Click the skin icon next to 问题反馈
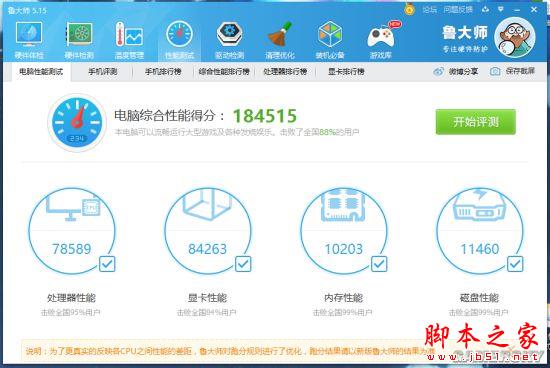 click(x=485, y=9)
